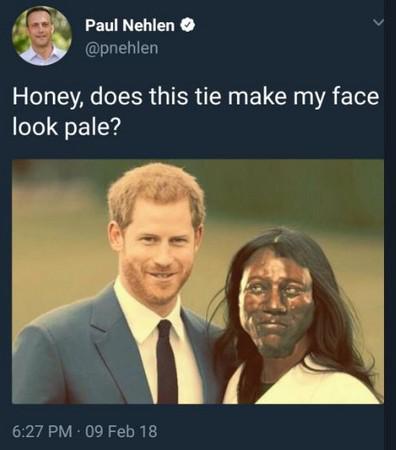Click the blue verified badge icon

(x=188, y=25)
